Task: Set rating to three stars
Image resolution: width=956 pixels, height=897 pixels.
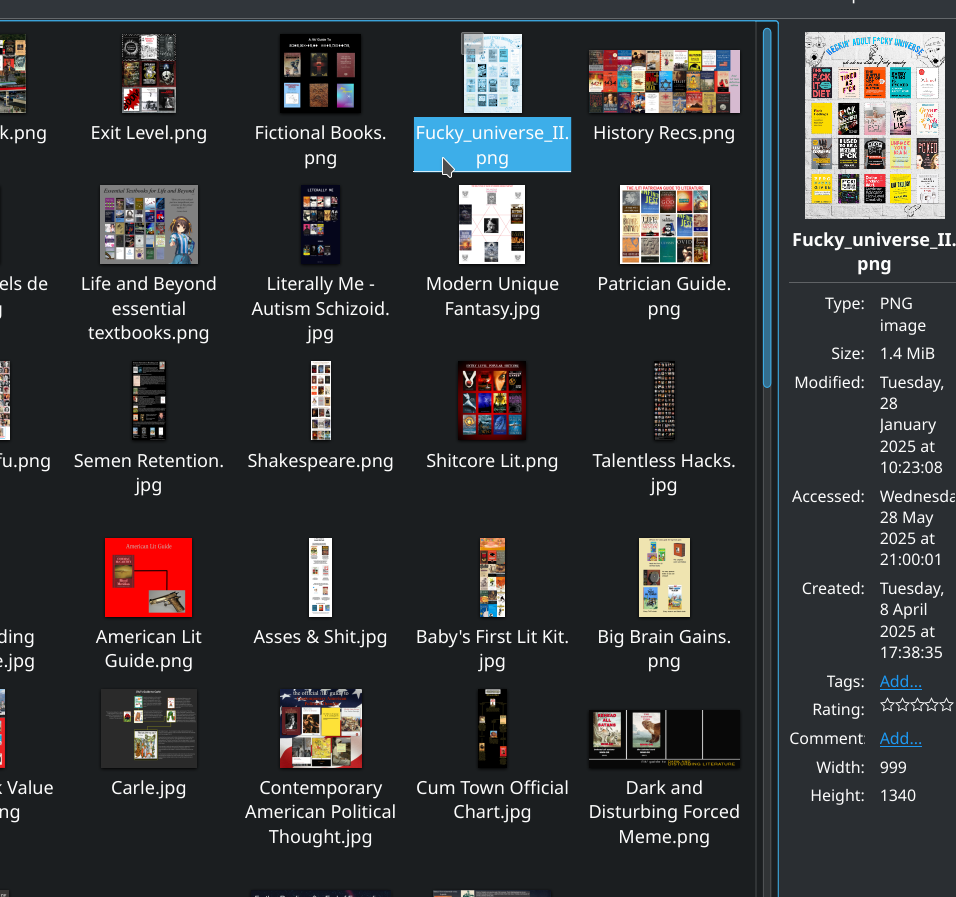Action: 916,706
